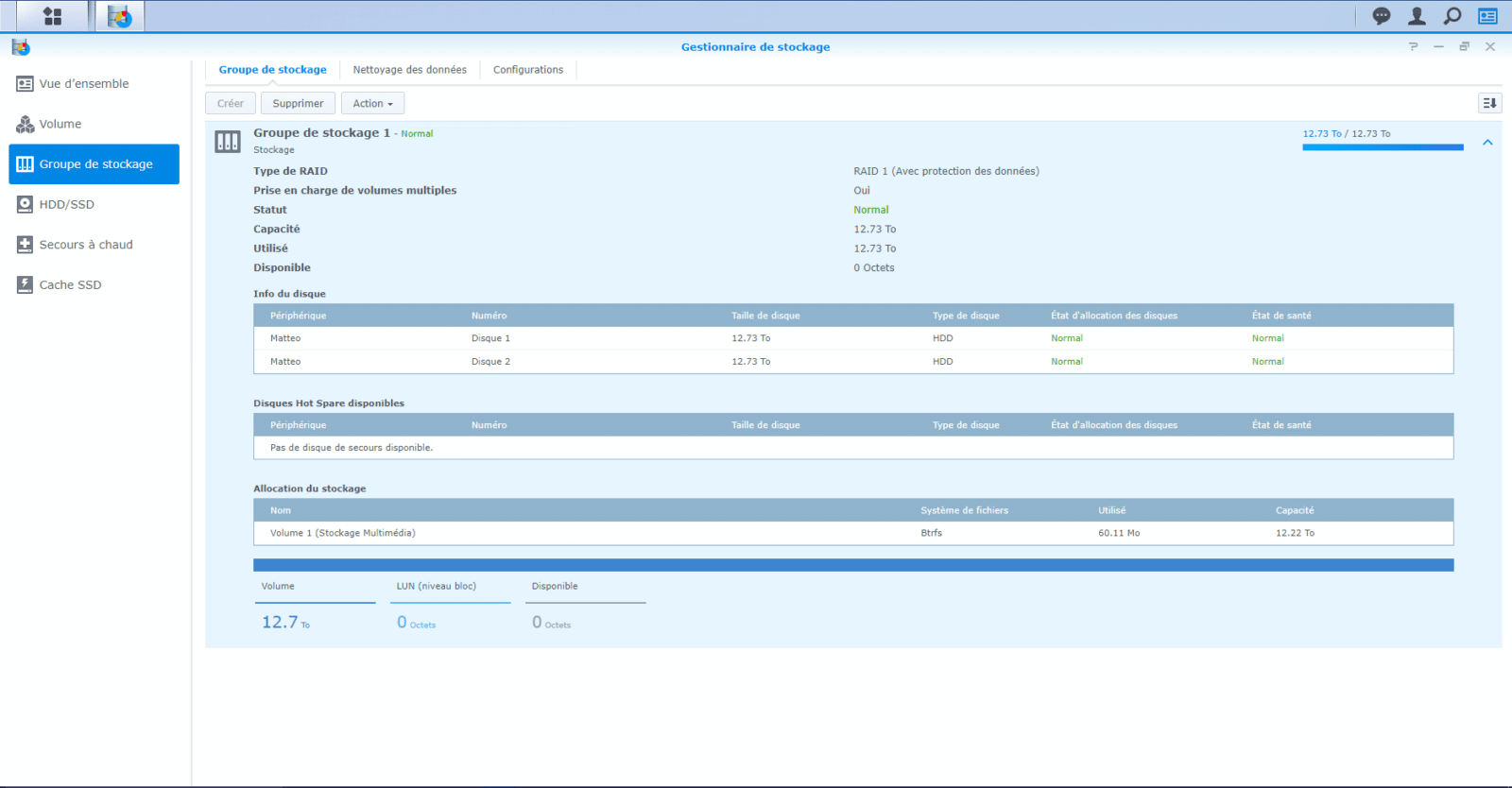Switch to Nettoyage des données tab
The height and width of the screenshot is (788, 1512).
[x=409, y=70]
